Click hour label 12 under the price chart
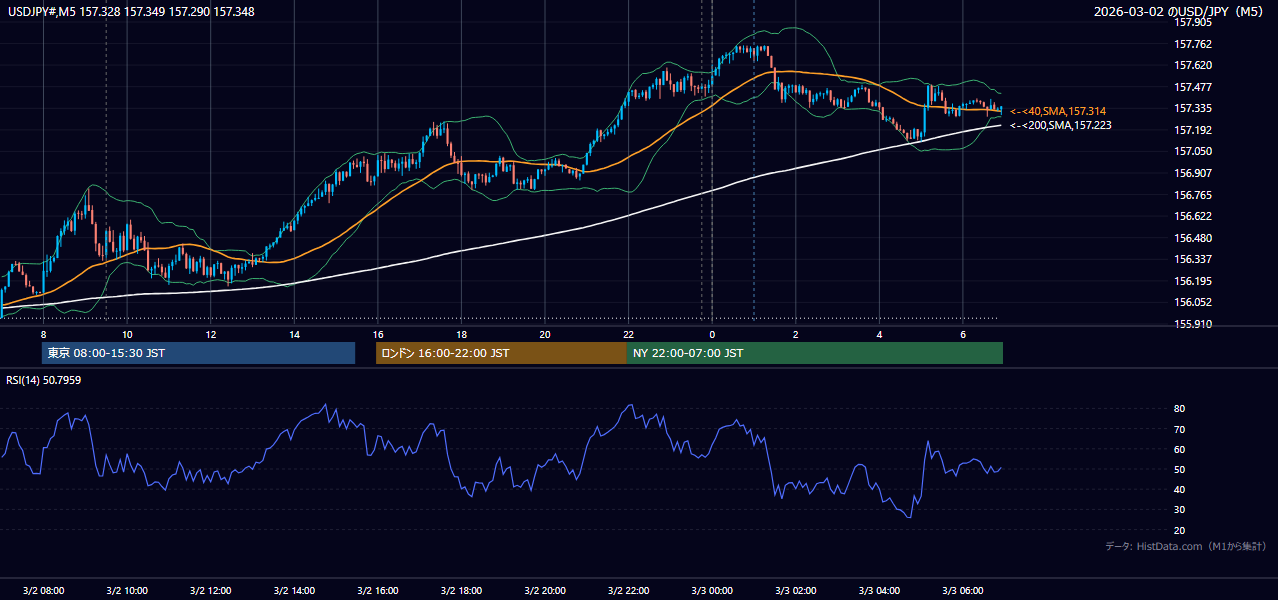The width and height of the screenshot is (1278, 600). [210, 334]
